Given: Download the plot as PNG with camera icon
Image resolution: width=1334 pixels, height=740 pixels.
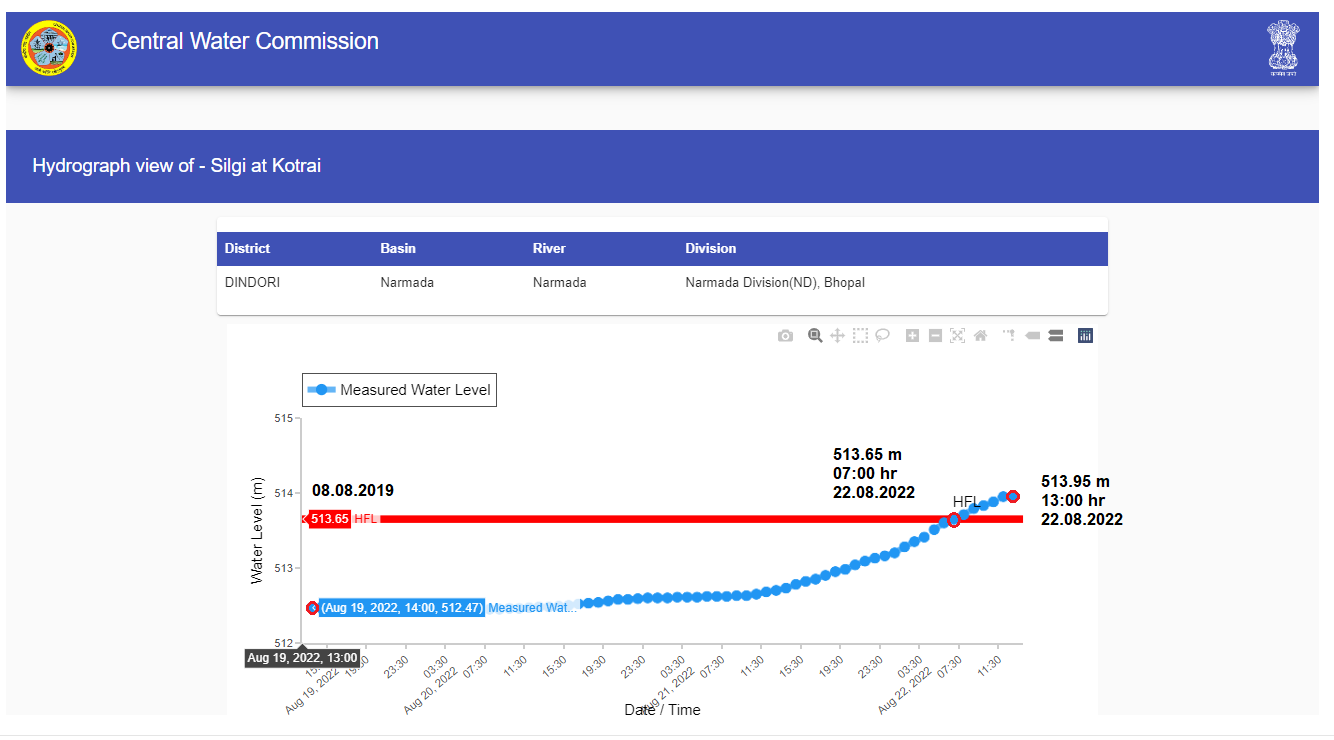Looking at the screenshot, I should click(x=785, y=336).
